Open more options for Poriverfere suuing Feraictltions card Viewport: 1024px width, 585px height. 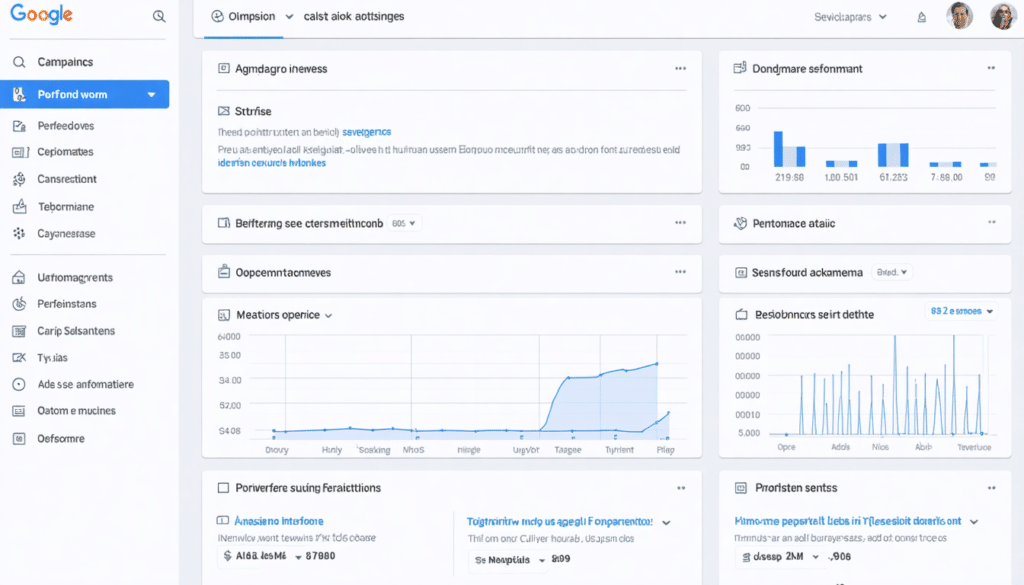(681, 488)
